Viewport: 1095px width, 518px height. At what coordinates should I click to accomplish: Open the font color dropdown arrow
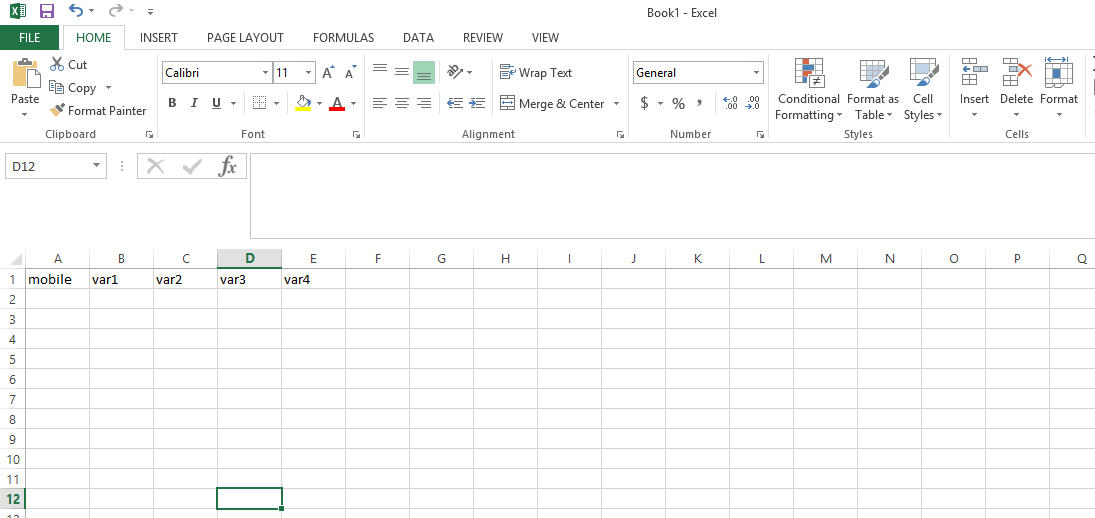coord(353,103)
